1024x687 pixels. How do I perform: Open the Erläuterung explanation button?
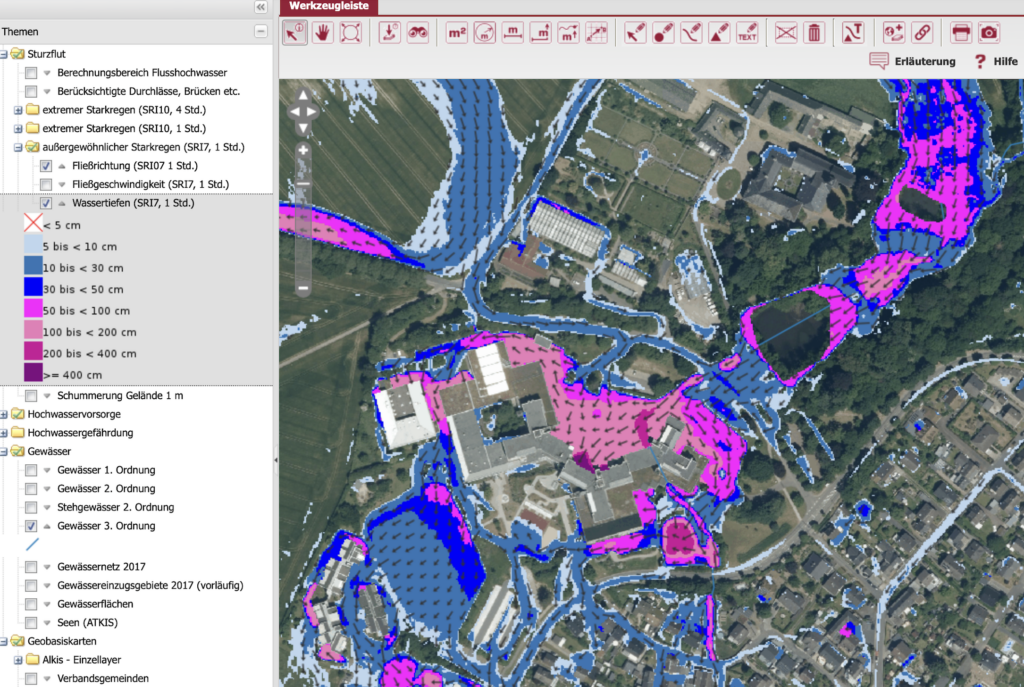[912, 61]
